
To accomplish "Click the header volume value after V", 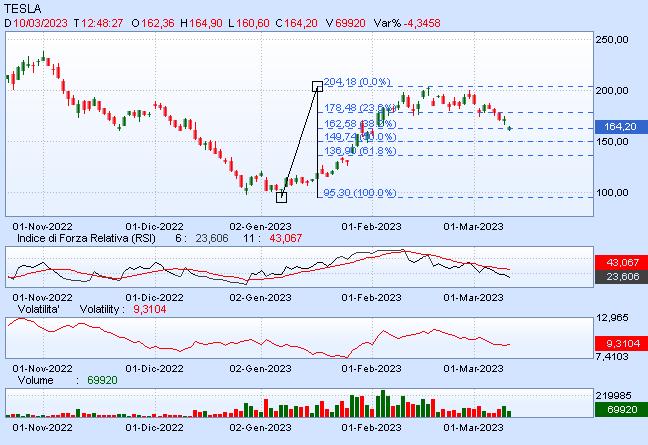I will point(350,23).
